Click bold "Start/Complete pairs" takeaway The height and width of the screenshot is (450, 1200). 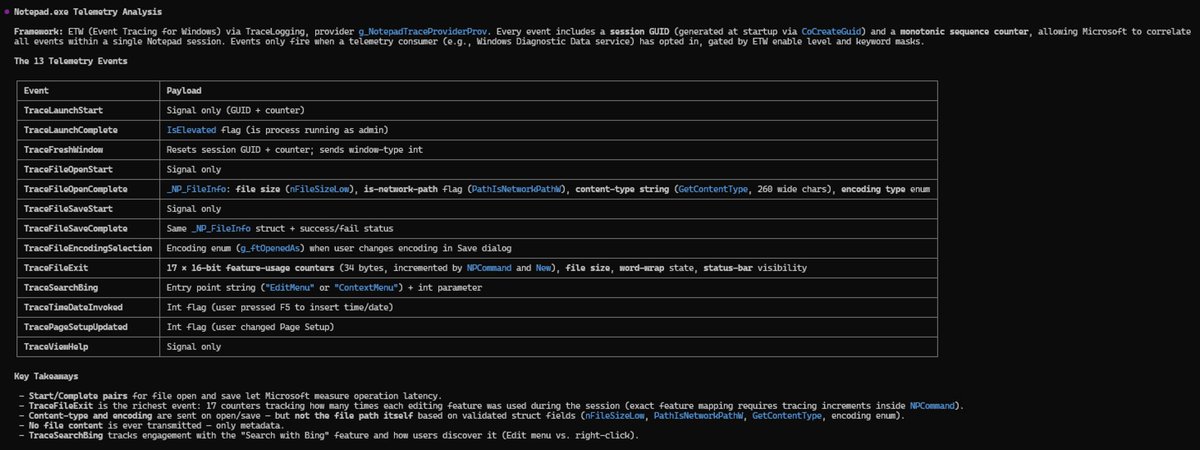(x=77, y=398)
